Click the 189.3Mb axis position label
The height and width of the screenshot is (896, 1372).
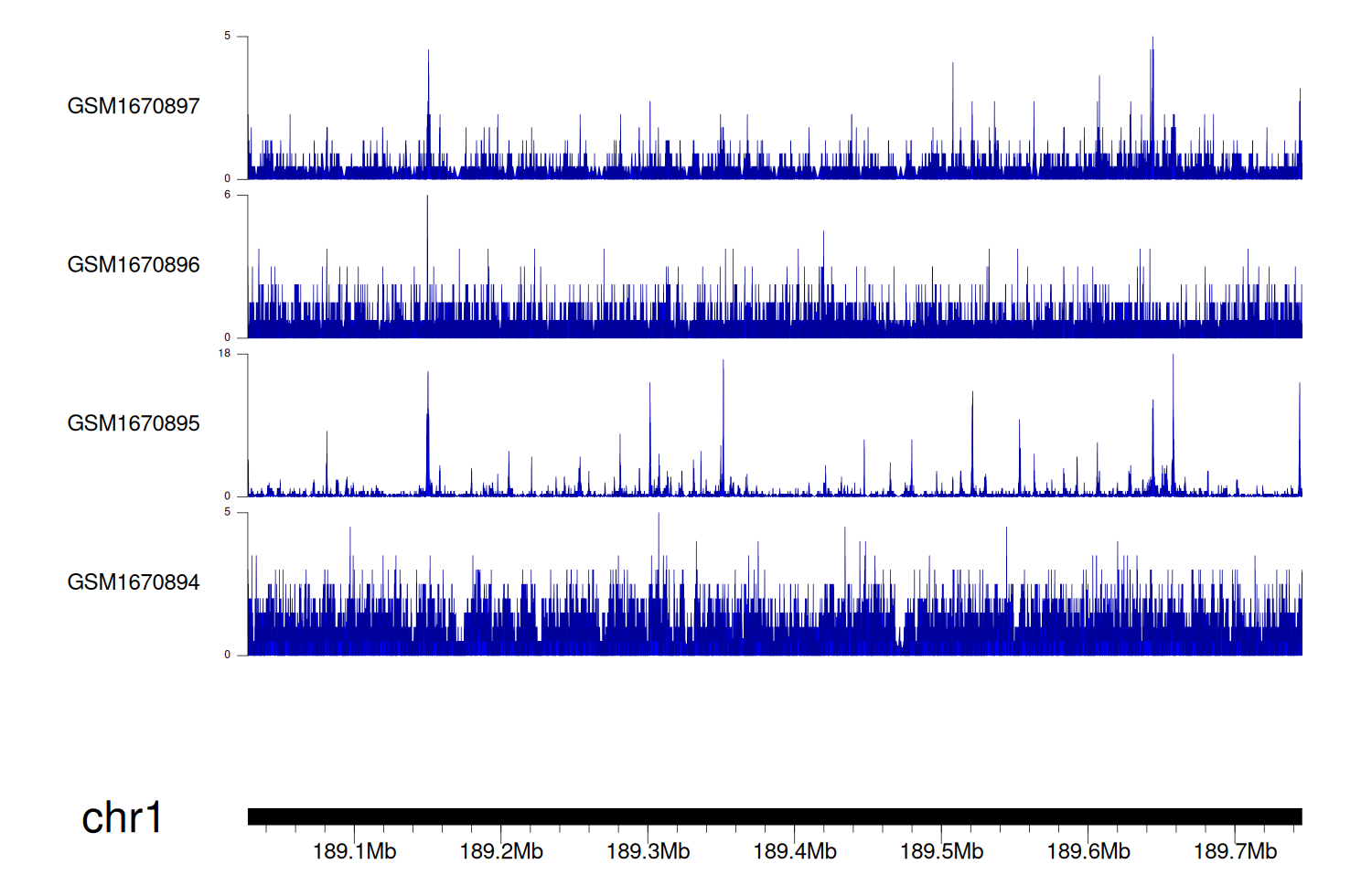(x=648, y=852)
